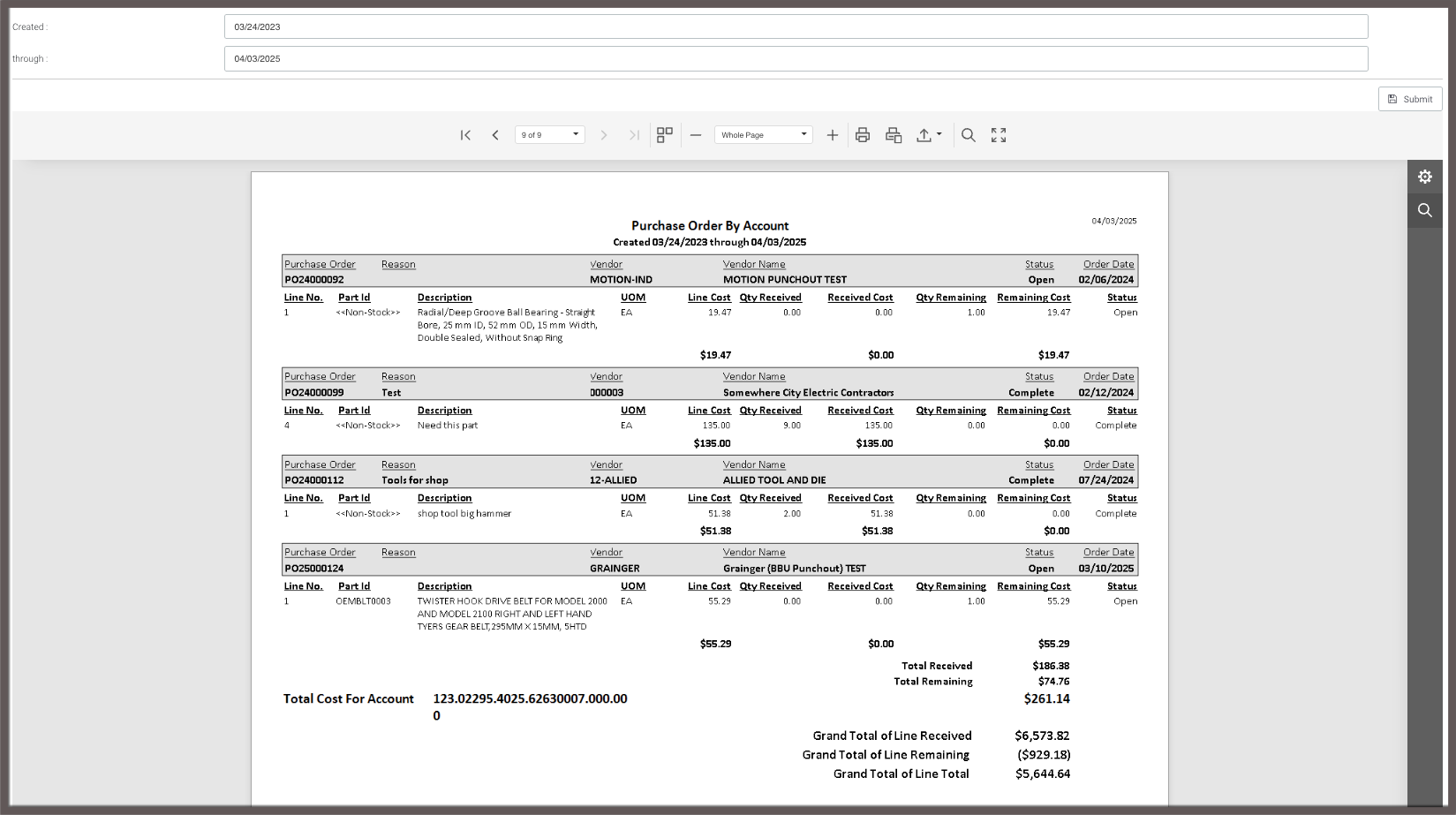Switch viewer to full screen mode

(999, 135)
